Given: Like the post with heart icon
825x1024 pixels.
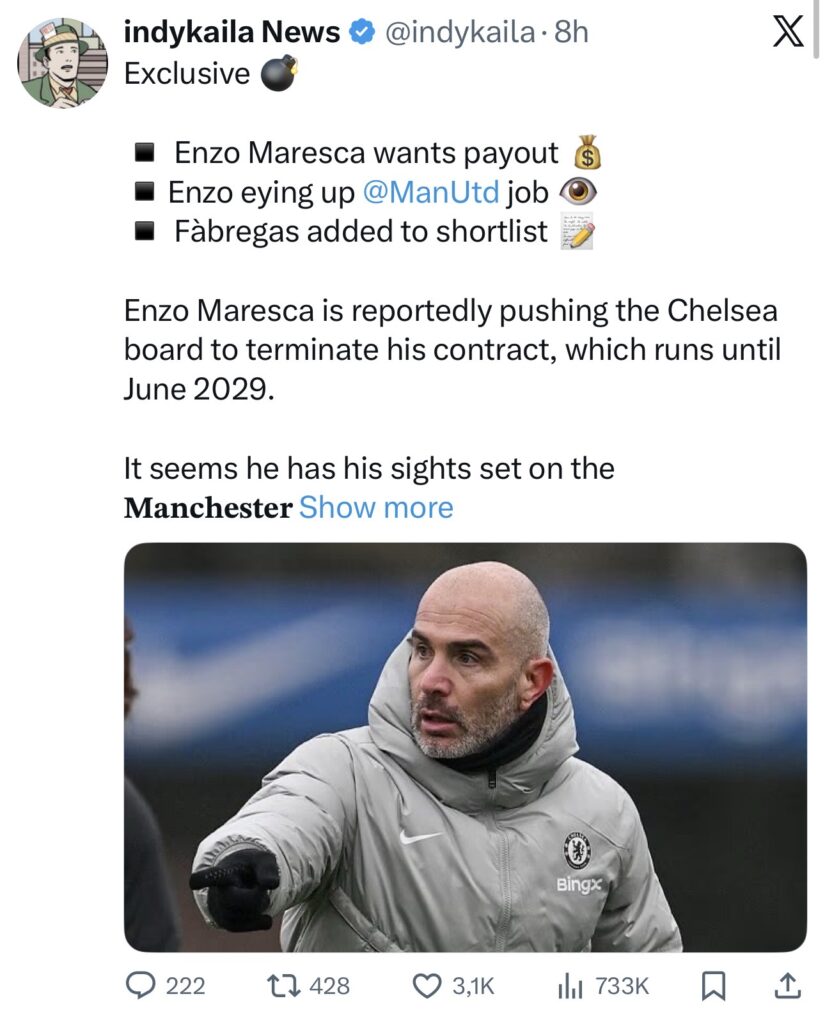Looking at the screenshot, I should tap(427, 986).
